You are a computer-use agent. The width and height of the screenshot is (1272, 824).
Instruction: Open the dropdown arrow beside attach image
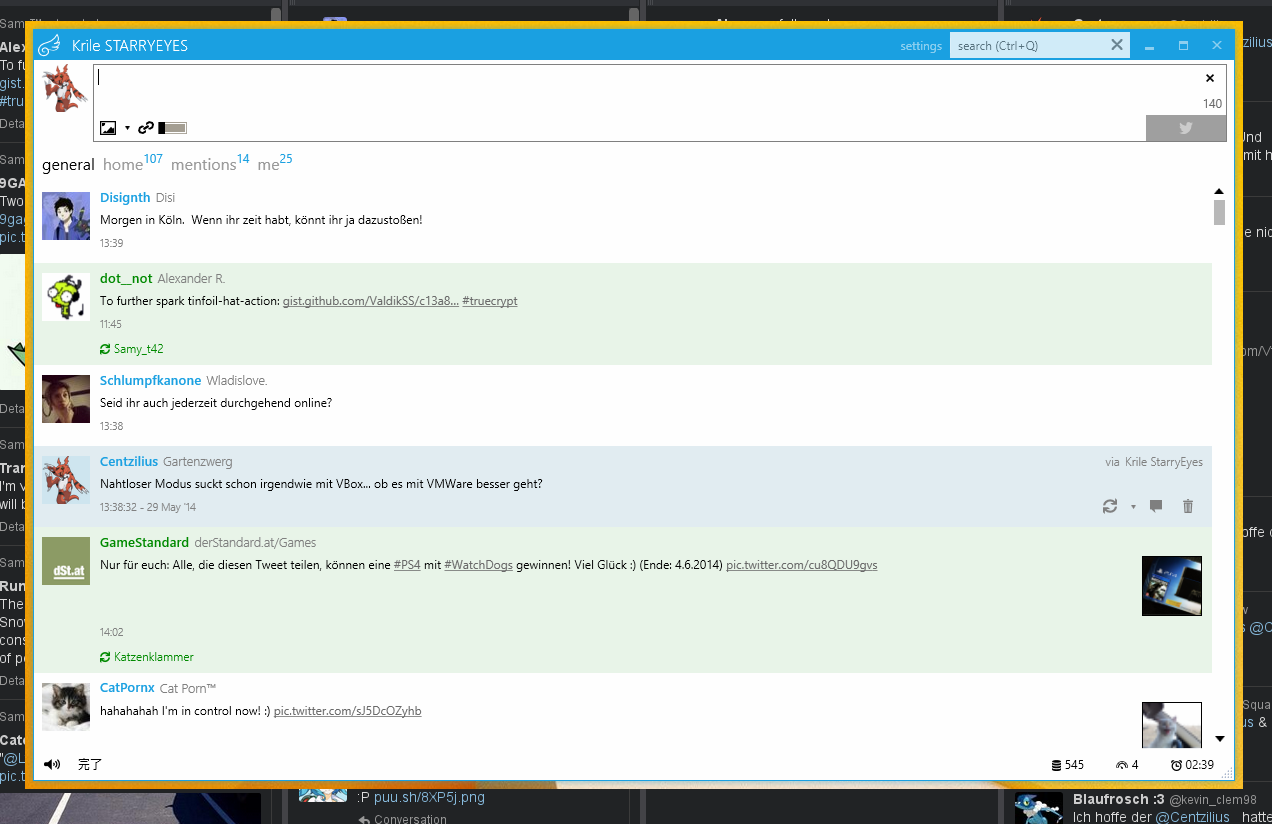pos(127,128)
